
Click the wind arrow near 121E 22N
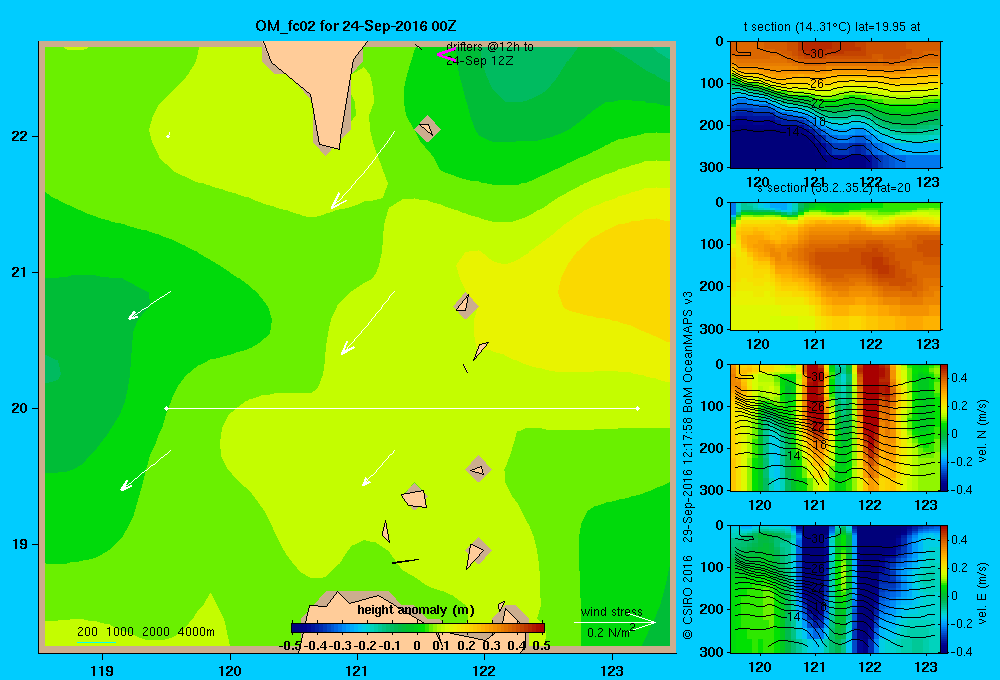(363, 170)
